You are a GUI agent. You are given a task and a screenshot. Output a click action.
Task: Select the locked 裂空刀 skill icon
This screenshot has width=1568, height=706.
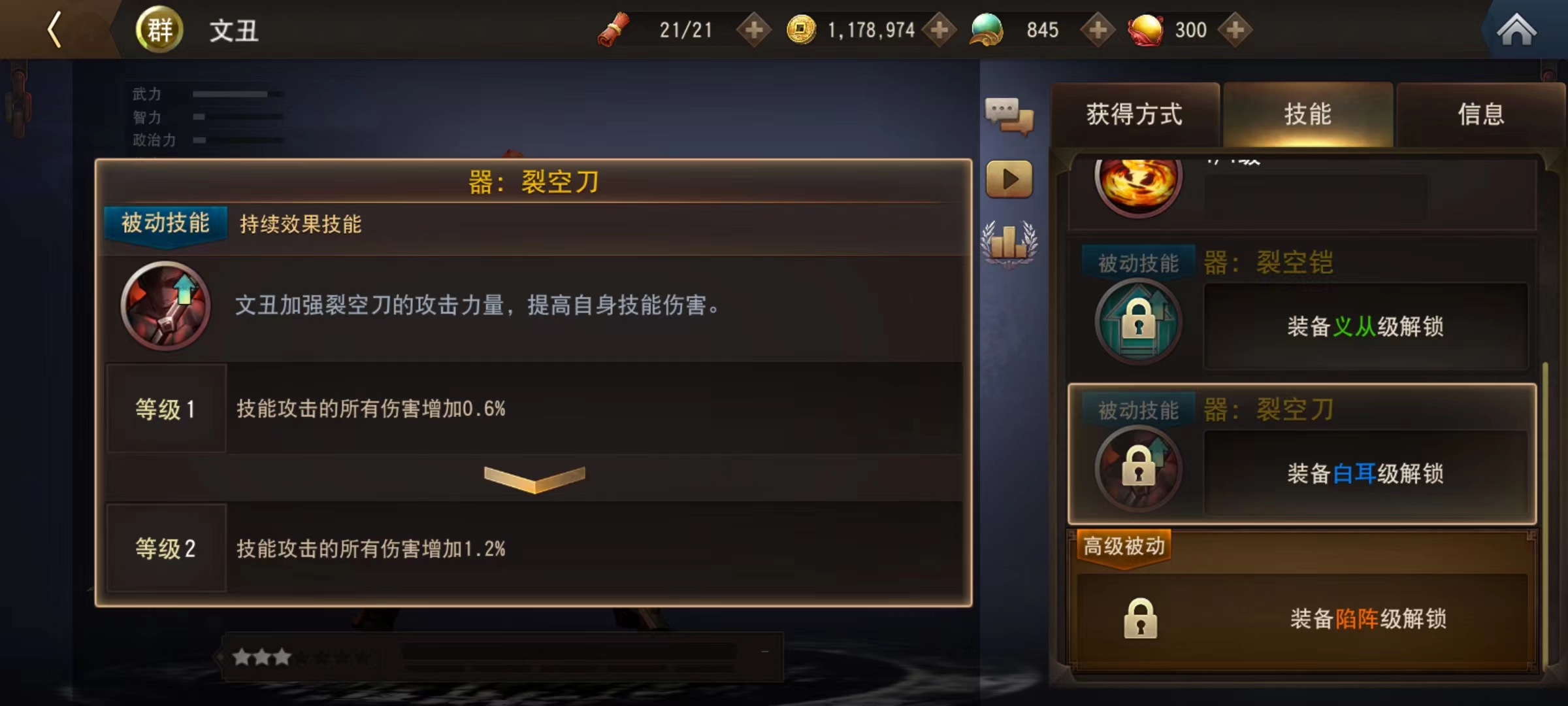point(1139,469)
